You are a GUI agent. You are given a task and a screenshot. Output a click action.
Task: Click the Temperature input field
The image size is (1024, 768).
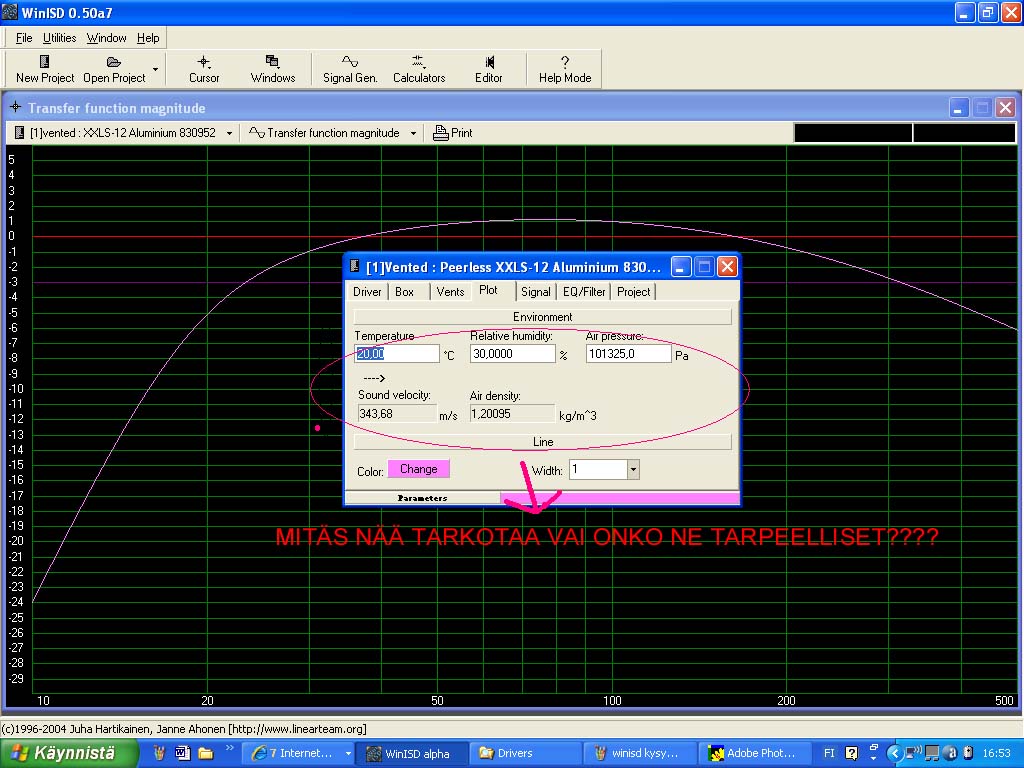pos(396,354)
